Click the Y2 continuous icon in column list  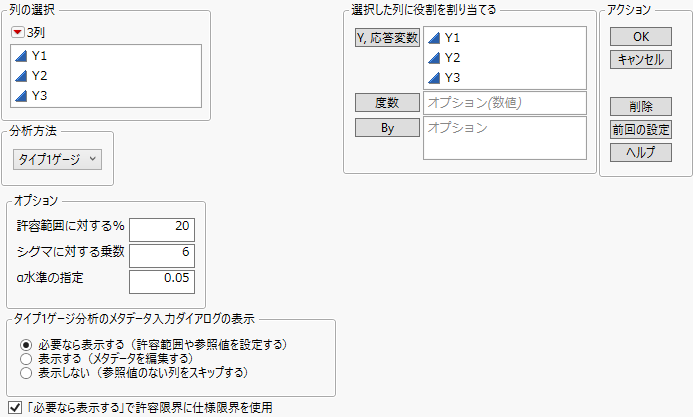coord(23,76)
